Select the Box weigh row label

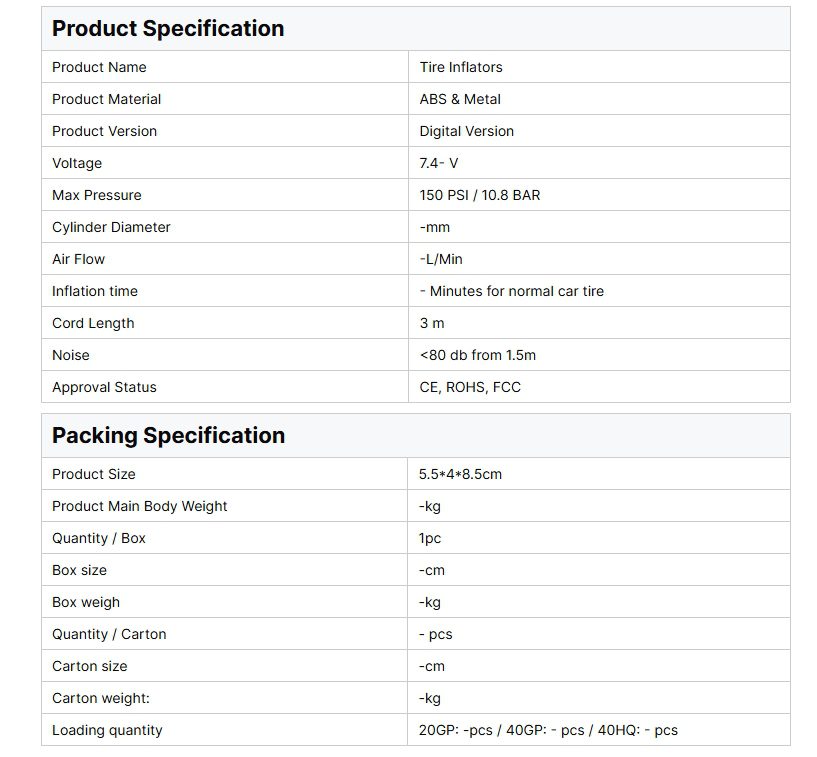[x=86, y=602]
